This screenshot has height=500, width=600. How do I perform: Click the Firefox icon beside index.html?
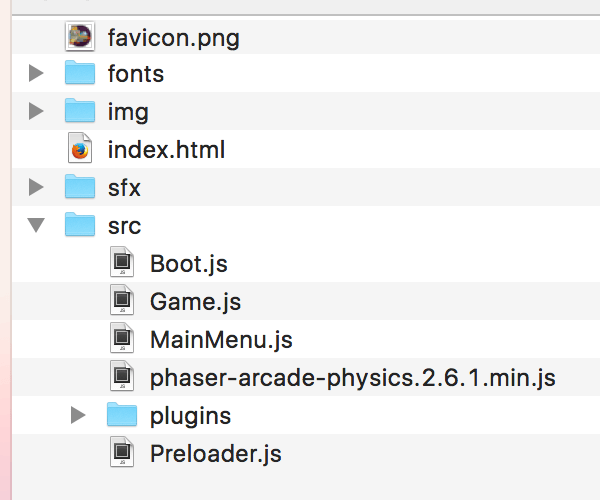click(x=80, y=150)
